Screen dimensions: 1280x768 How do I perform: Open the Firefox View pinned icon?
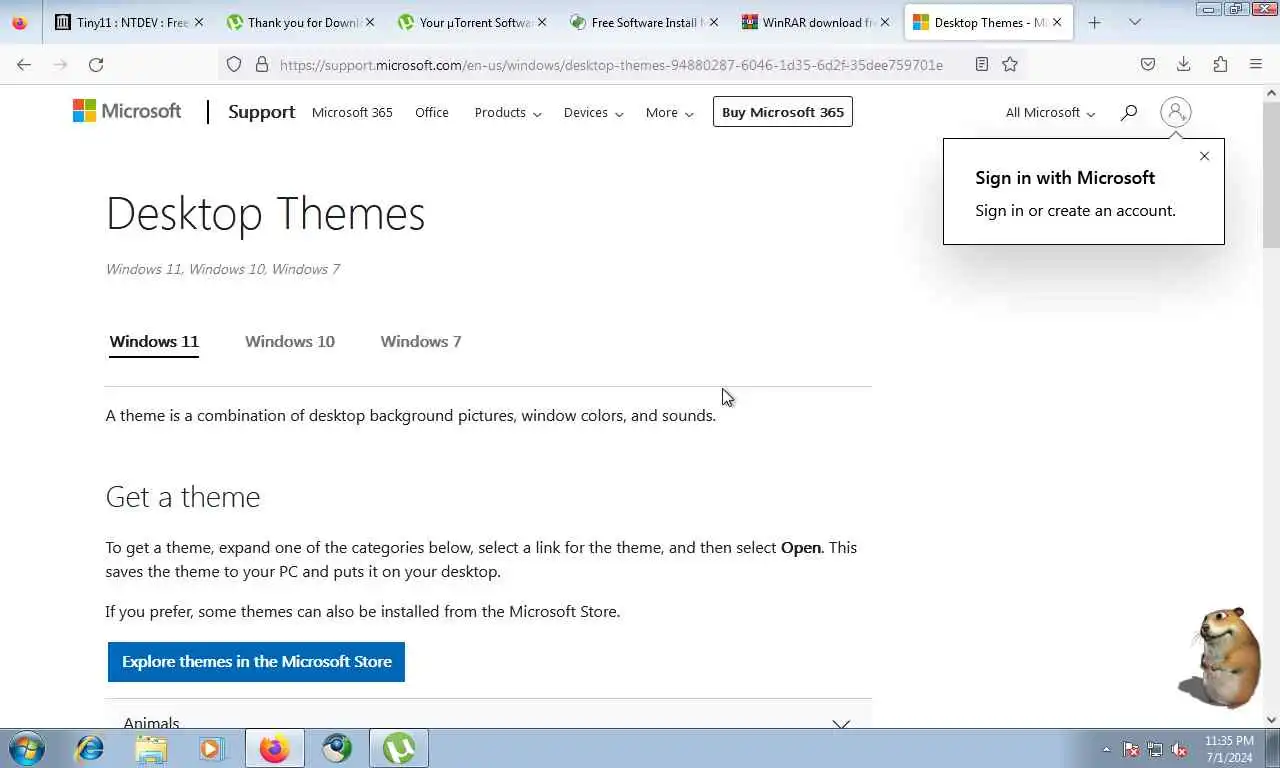tap(19, 22)
